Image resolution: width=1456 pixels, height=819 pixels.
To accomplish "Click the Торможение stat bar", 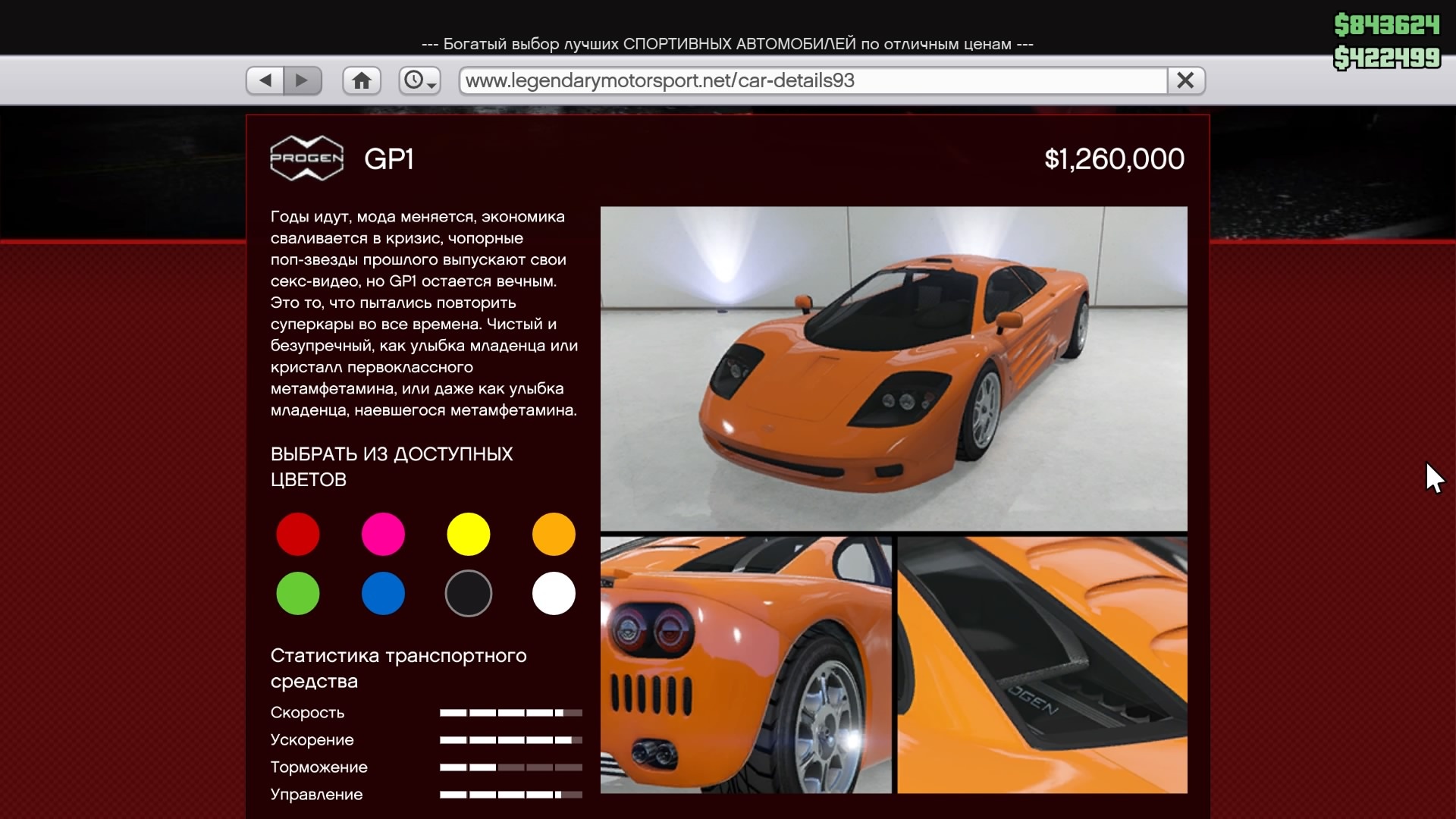I will tap(511, 767).
